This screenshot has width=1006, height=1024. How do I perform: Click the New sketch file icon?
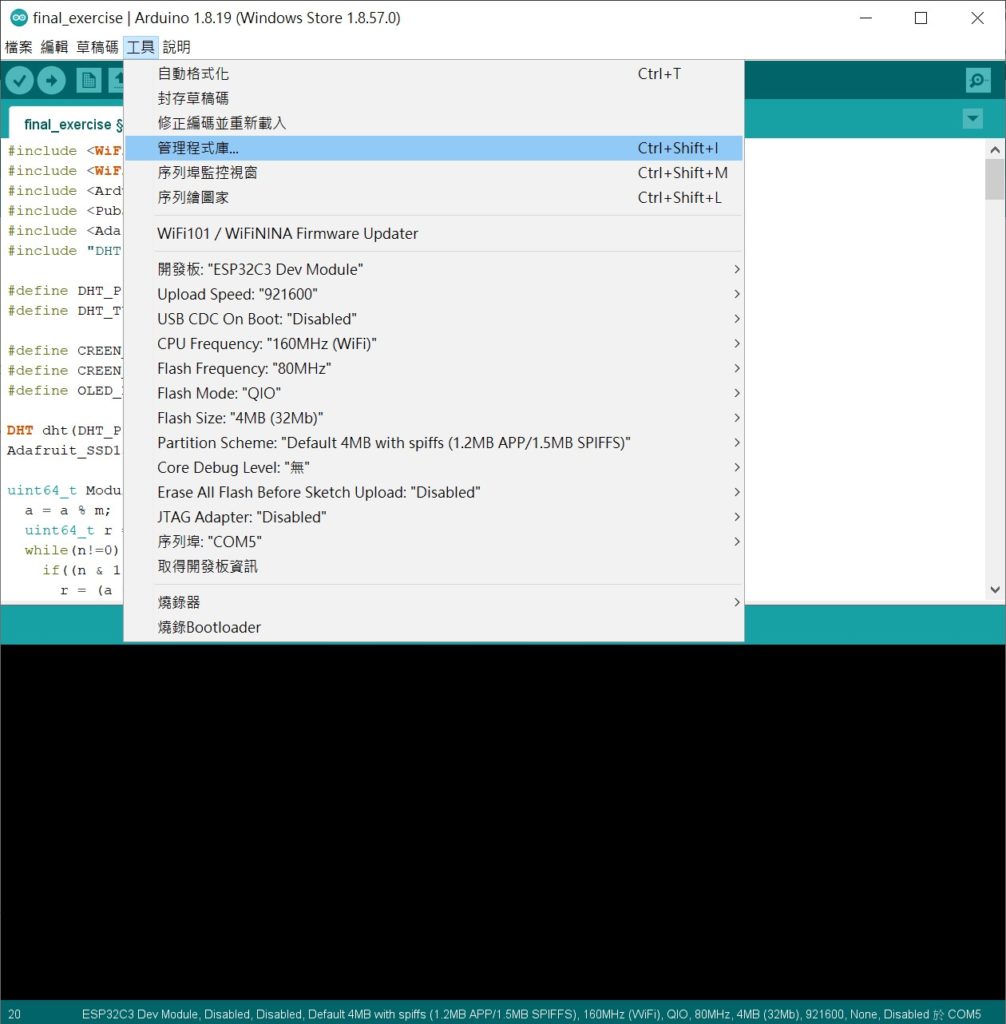click(x=88, y=80)
